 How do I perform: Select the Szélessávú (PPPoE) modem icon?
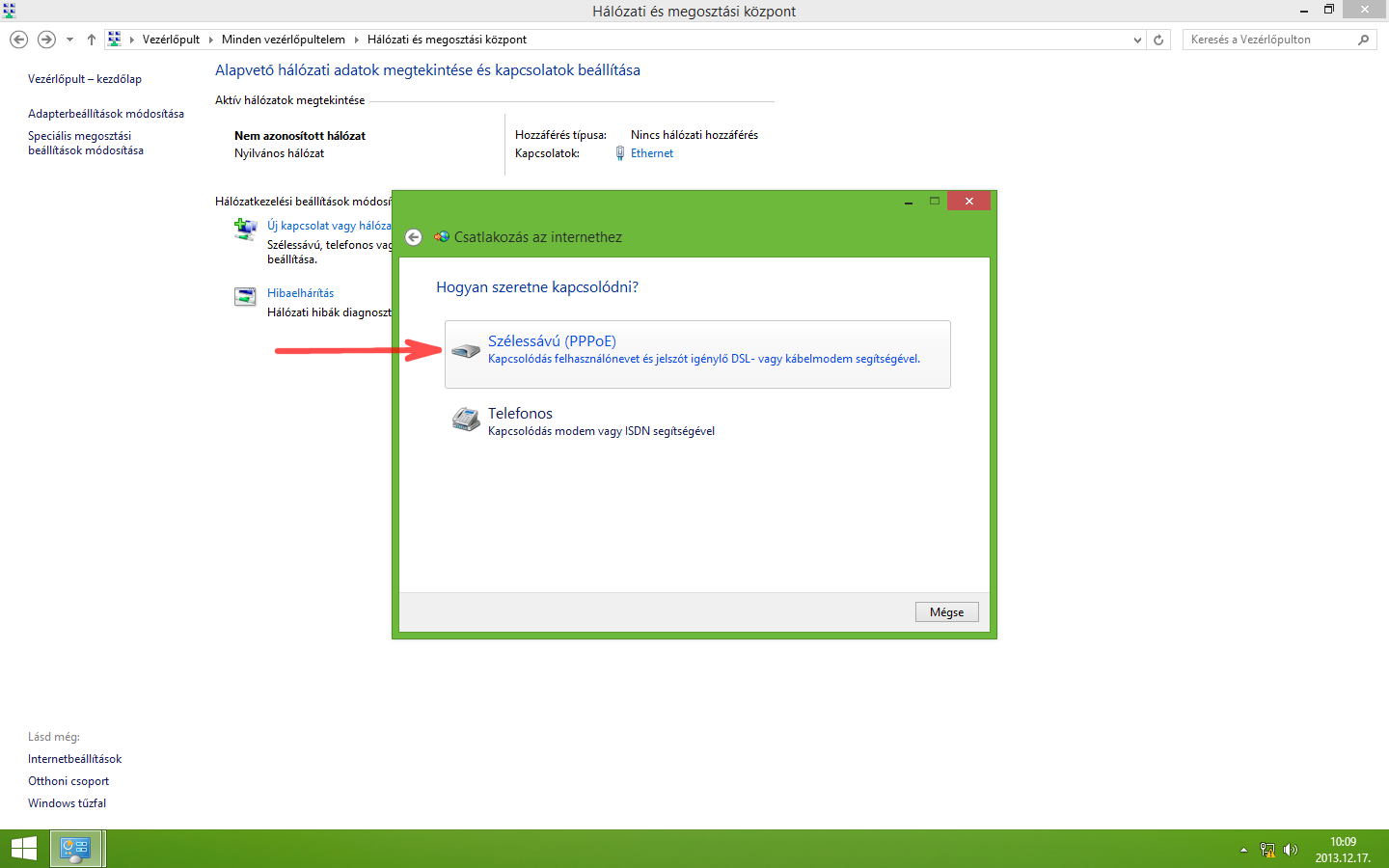[x=464, y=349]
